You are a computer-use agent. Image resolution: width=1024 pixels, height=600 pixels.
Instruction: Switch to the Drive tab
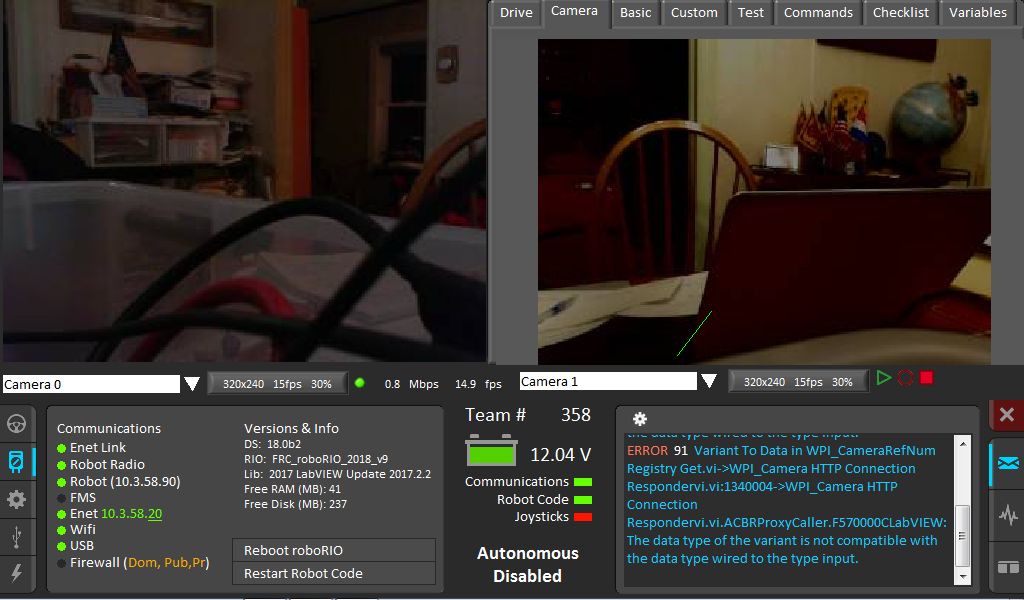(x=516, y=13)
